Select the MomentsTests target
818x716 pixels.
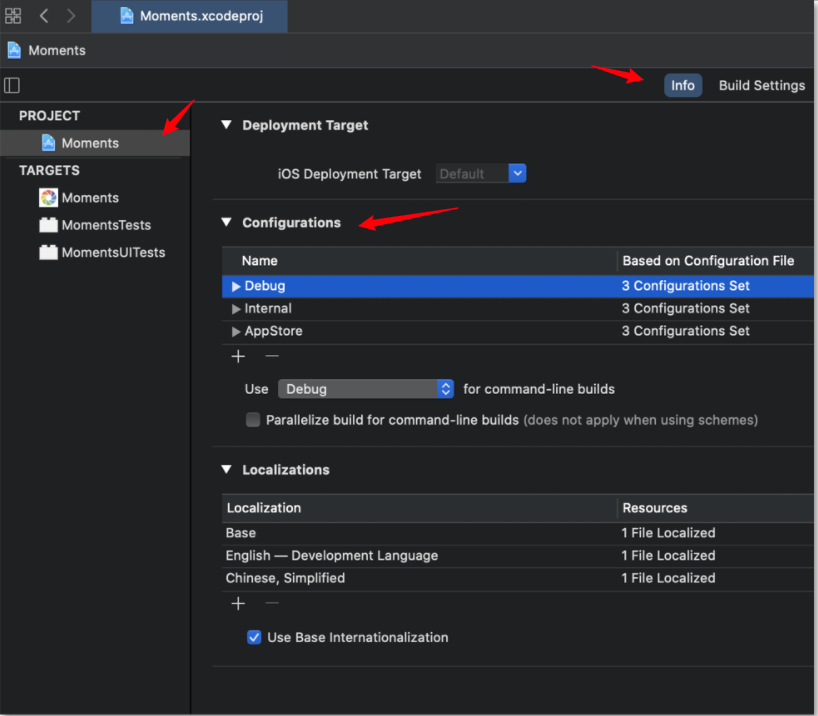coord(105,225)
